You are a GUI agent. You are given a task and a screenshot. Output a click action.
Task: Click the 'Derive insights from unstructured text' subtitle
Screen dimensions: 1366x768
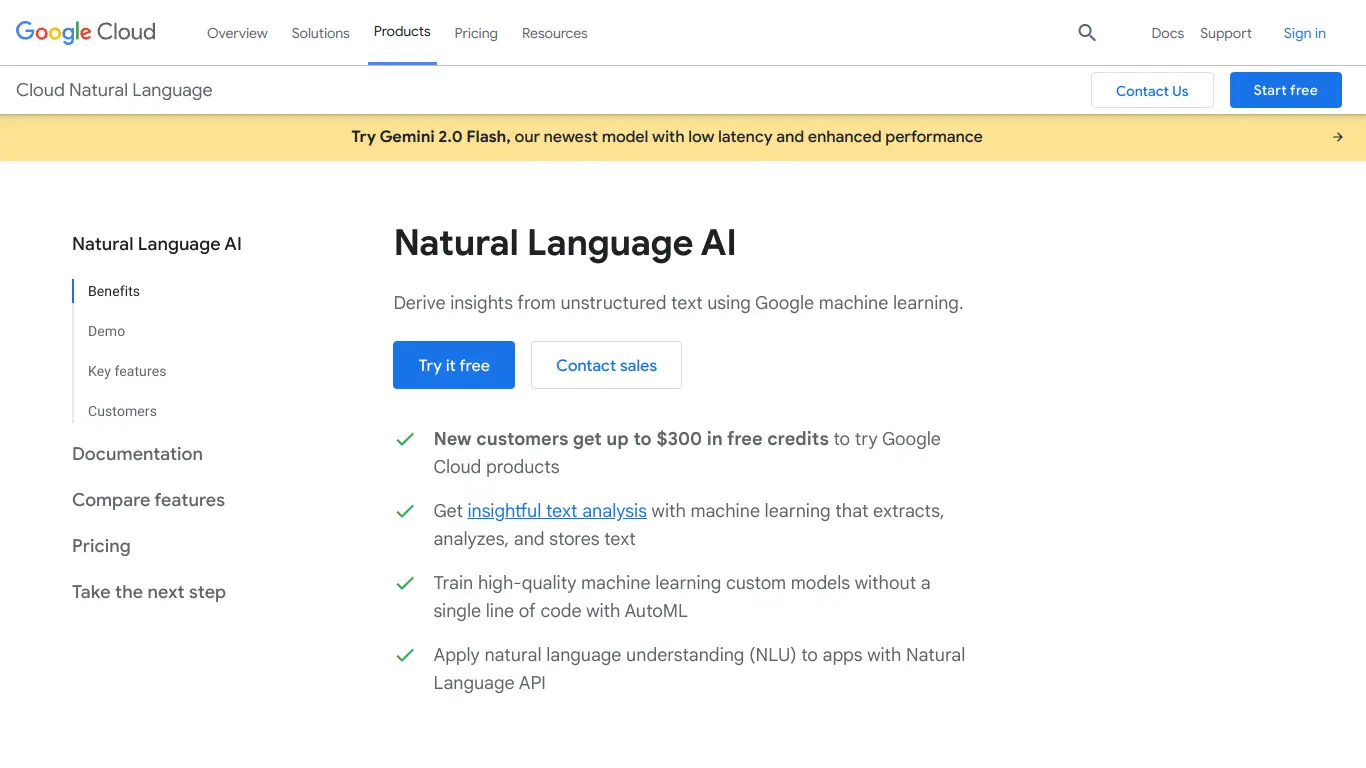click(678, 303)
